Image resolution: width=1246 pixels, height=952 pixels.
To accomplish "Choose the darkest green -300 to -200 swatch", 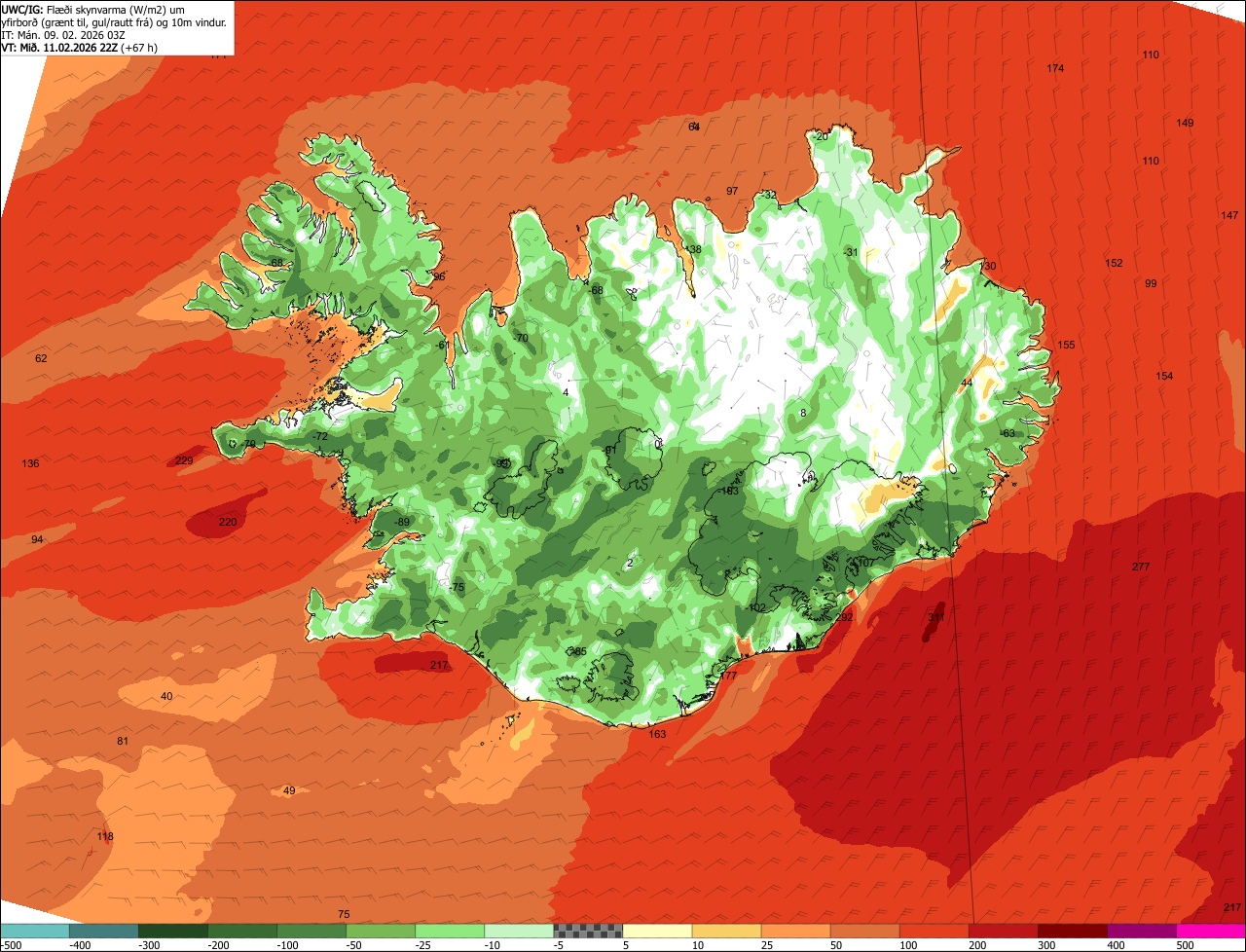I will pyautogui.click(x=173, y=931).
